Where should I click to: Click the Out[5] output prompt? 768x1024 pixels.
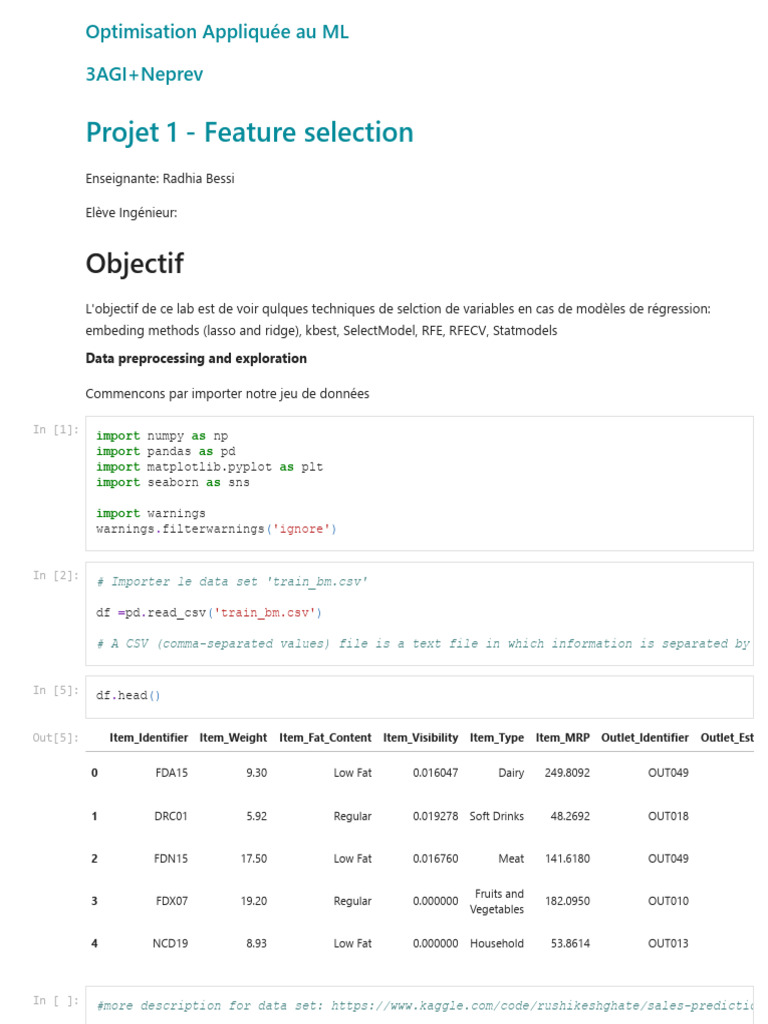click(x=55, y=738)
